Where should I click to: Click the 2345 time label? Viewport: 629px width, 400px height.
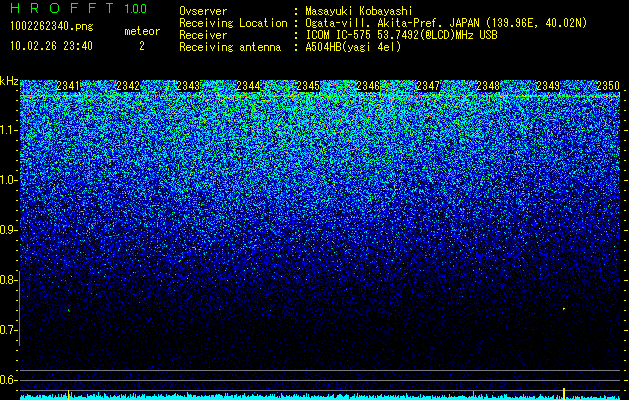[308, 86]
